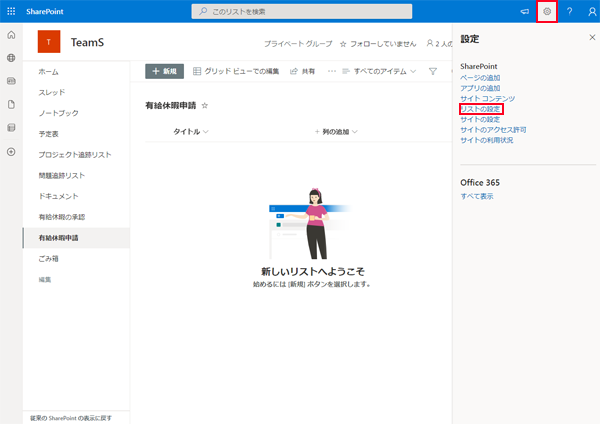Select ホーム in the site navigation
600x424 pixels.
[49, 72]
